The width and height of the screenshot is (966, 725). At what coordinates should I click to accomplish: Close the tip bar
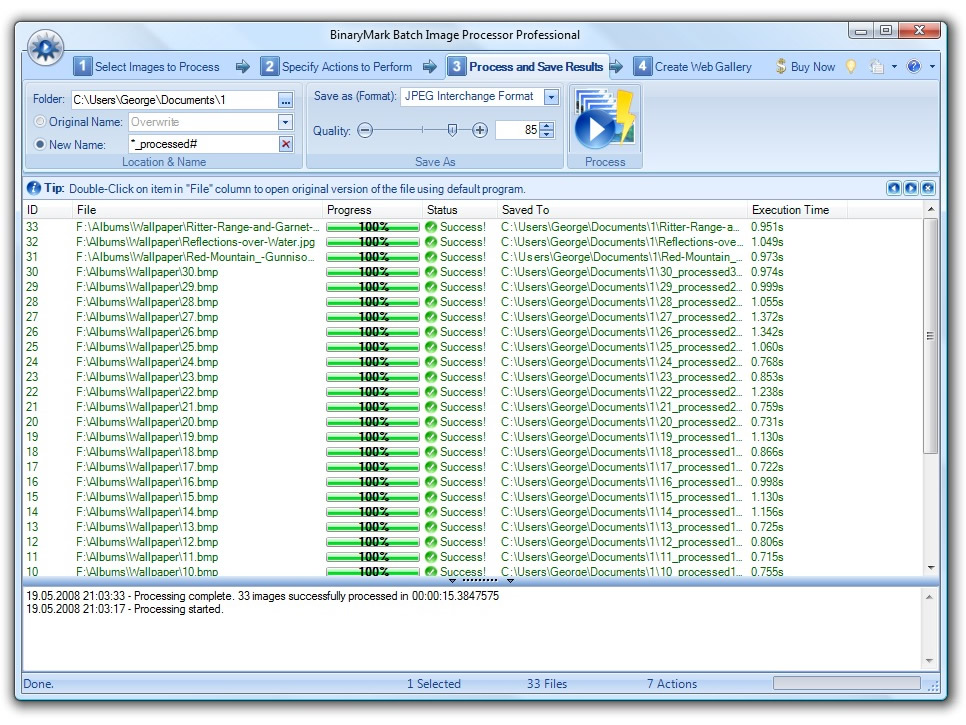[928, 188]
